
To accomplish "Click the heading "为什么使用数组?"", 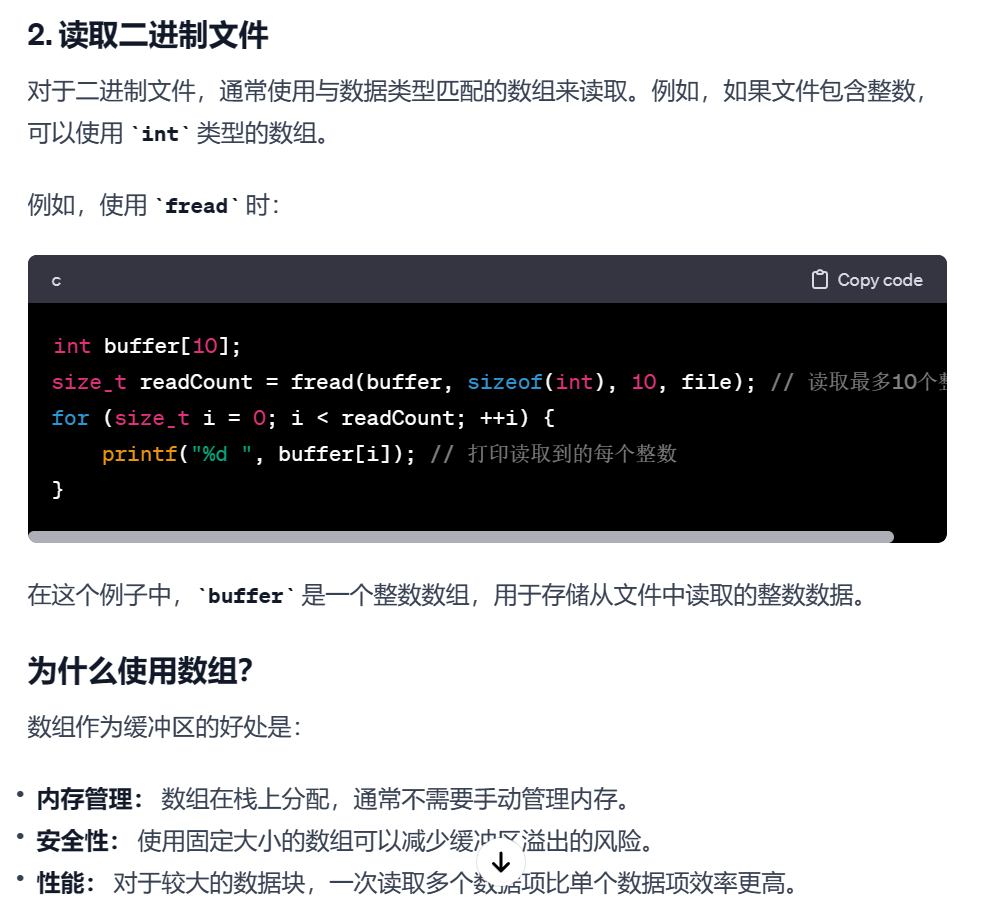I will (x=140, y=670).
